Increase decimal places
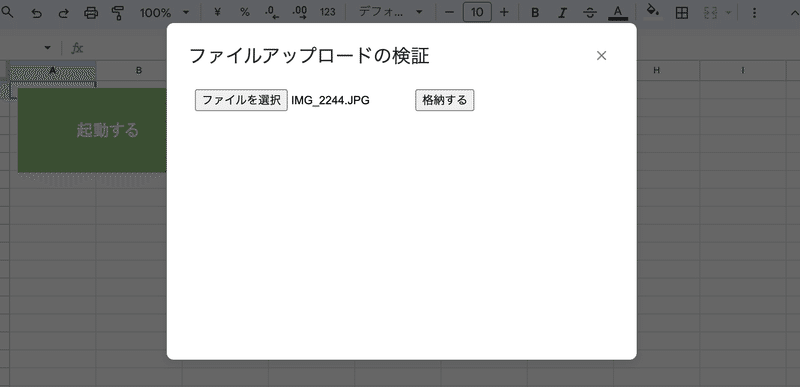This screenshot has height=387, width=800. 300,12
